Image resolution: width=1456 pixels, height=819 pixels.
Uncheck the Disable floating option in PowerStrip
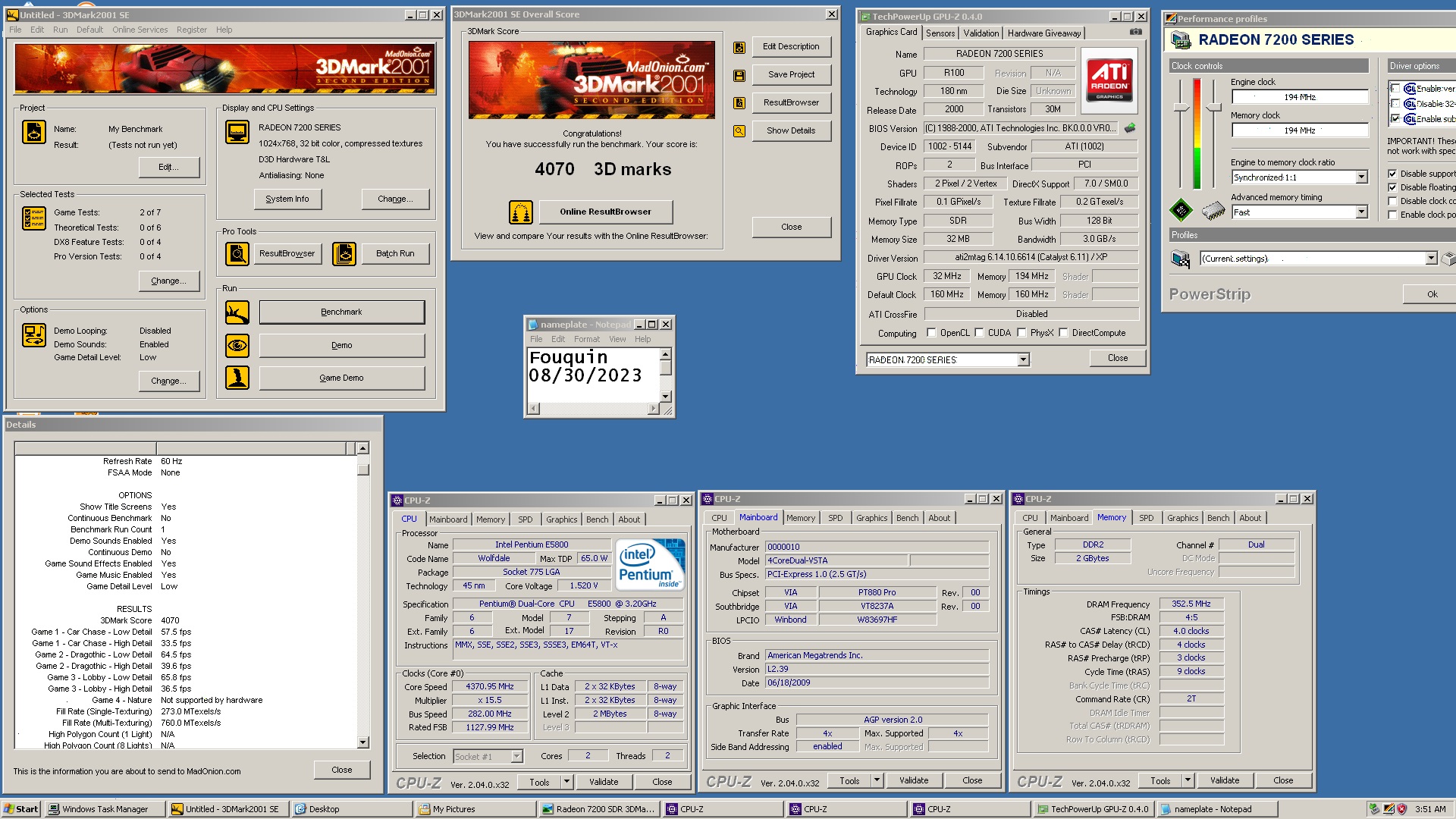click(1392, 187)
